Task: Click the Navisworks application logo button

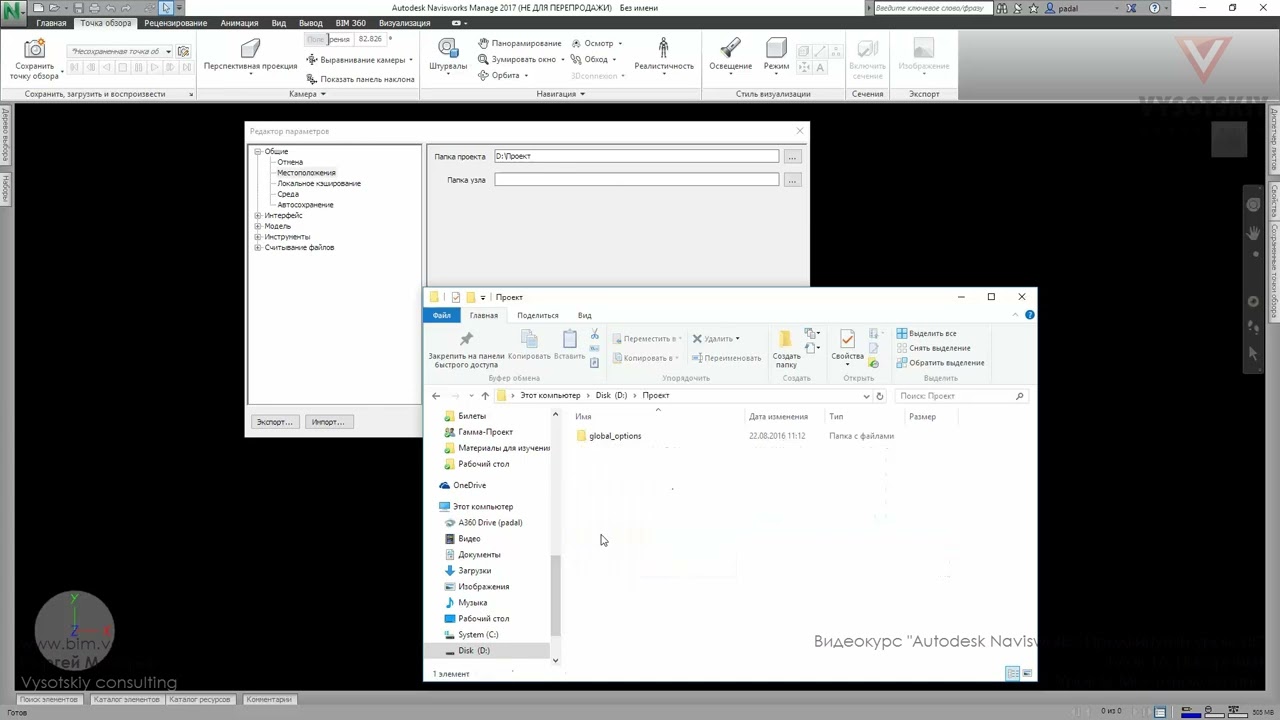Action: click(x=12, y=11)
